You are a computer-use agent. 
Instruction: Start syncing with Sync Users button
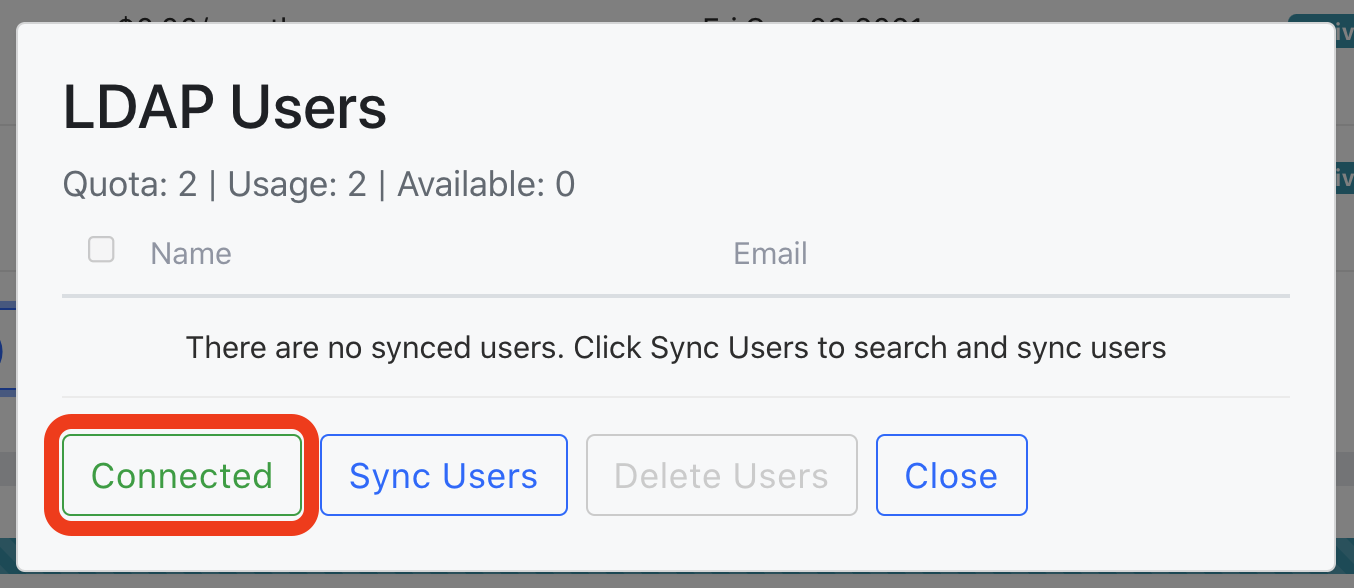[444, 475]
